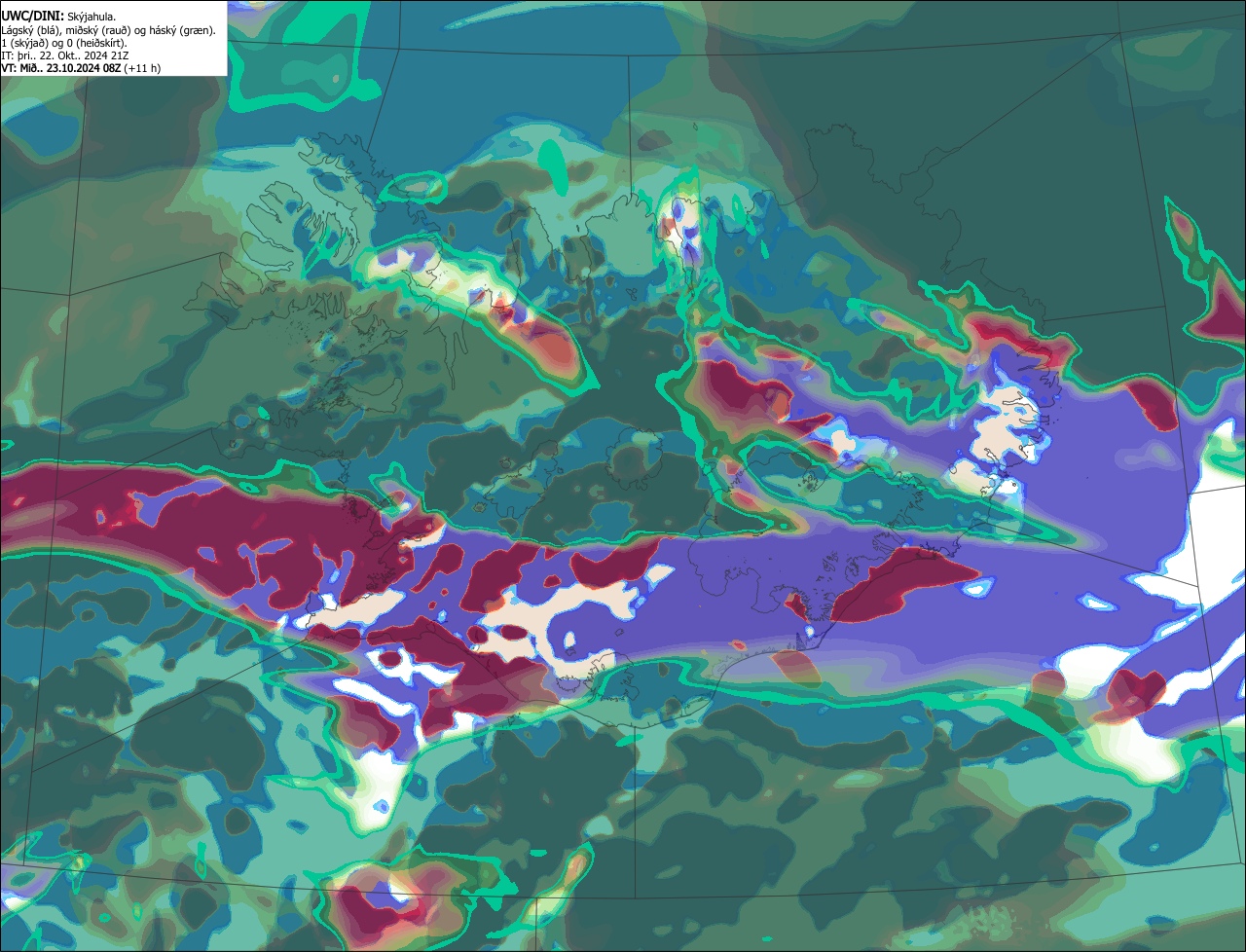This screenshot has width=1246, height=952.
Task: Click the 'Lágský (blá)' legend text
Action: pyautogui.click(x=29, y=31)
